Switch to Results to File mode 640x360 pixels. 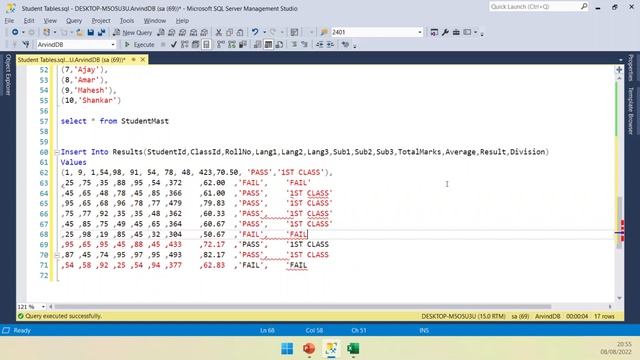[x=279, y=44]
